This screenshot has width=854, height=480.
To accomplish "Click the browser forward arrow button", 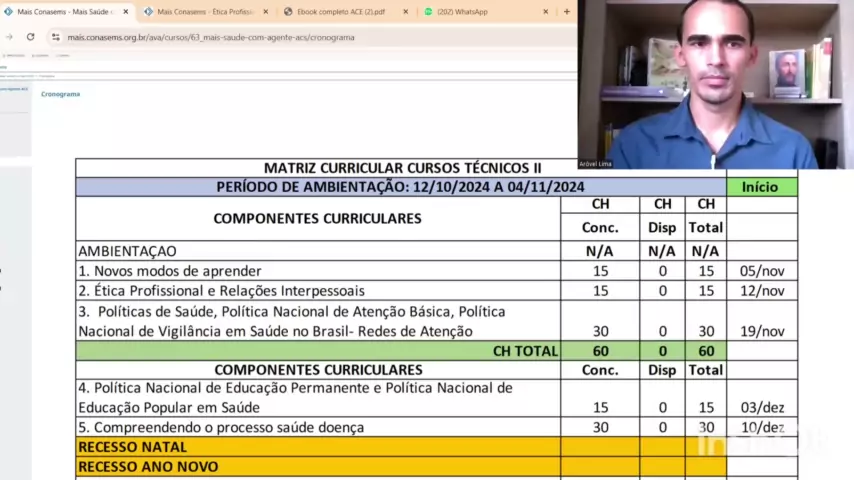I will pyautogui.click(x=9, y=37).
